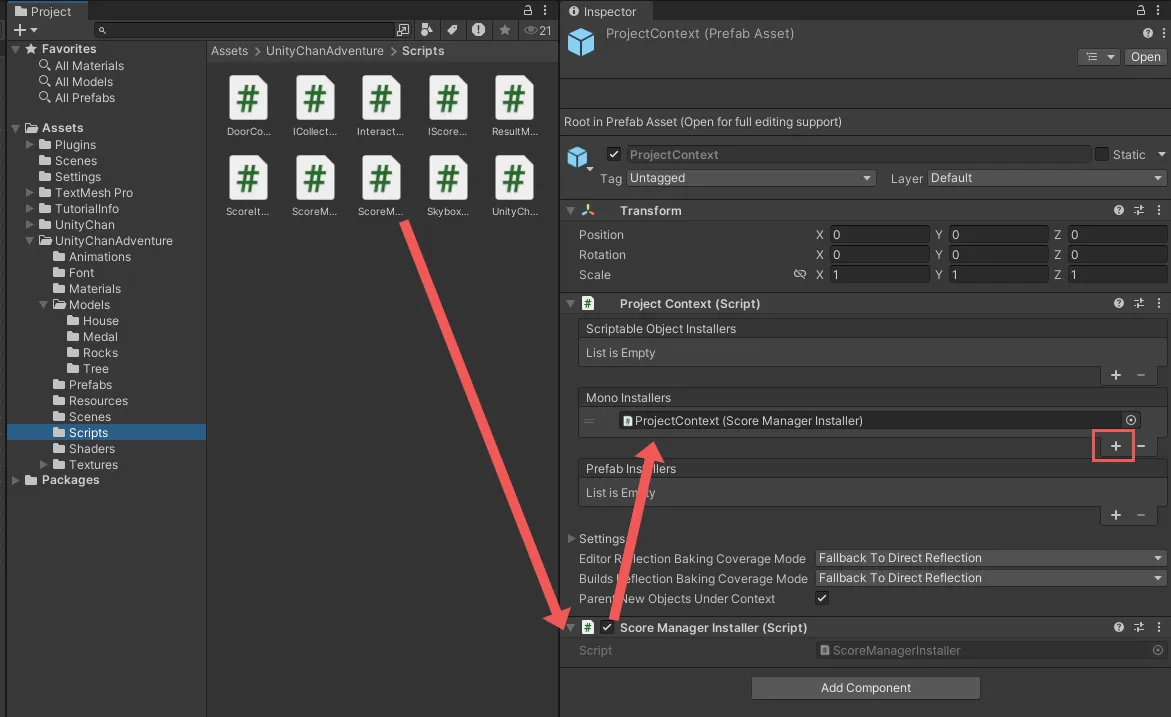Click the Search by Label tag icon

point(452,30)
